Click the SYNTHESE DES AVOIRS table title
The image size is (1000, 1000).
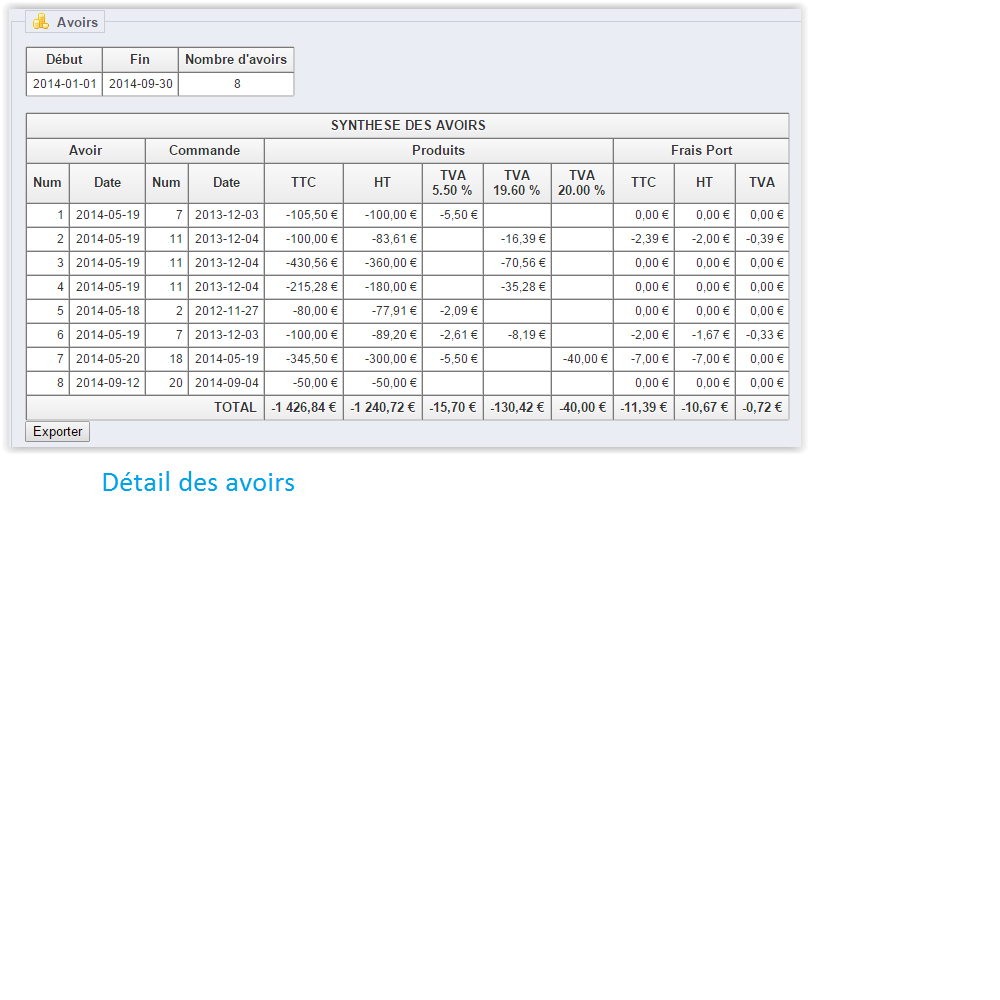[x=408, y=126]
